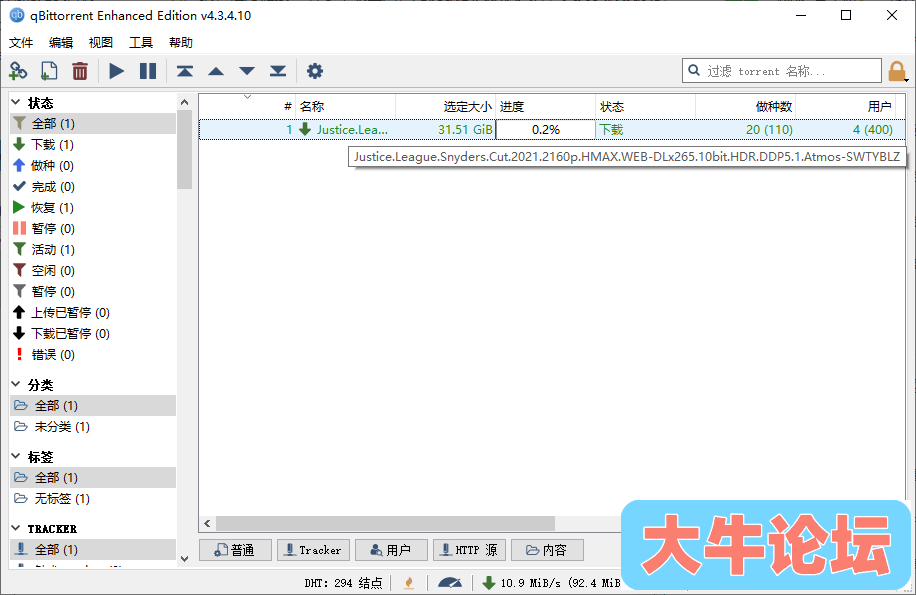Move torrent to top of queue

185,71
